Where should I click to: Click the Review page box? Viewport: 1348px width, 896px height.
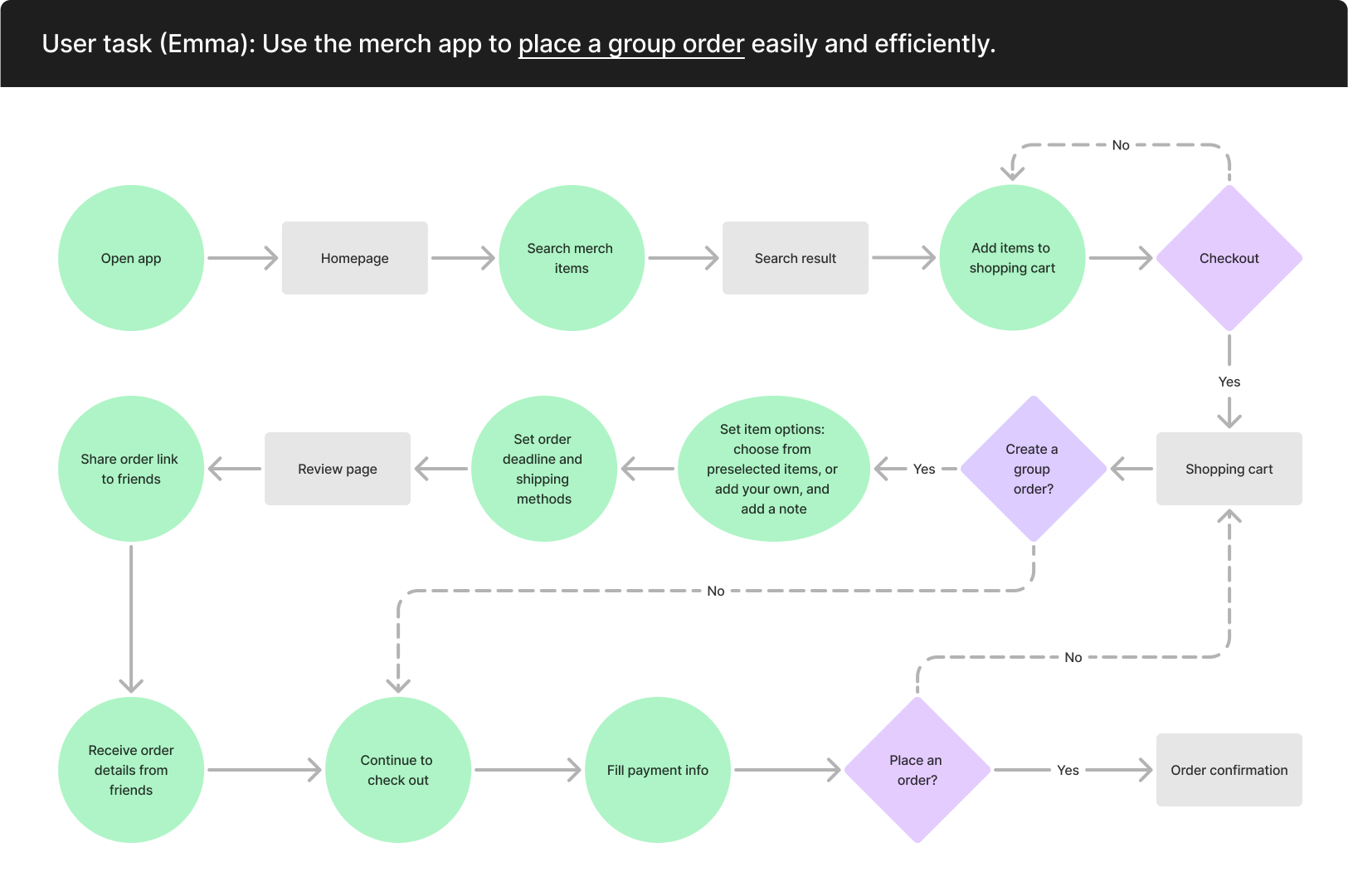(338, 469)
